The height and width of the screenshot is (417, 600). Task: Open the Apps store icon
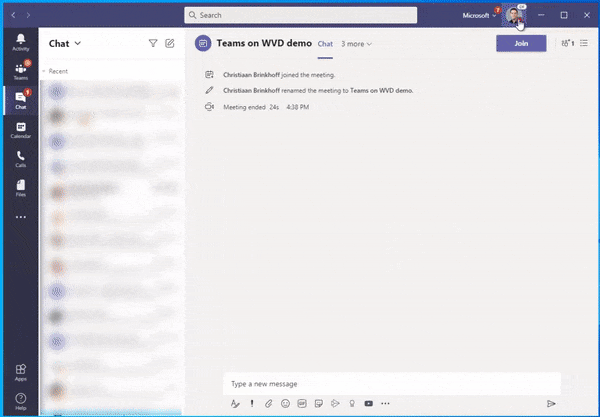click(21, 373)
